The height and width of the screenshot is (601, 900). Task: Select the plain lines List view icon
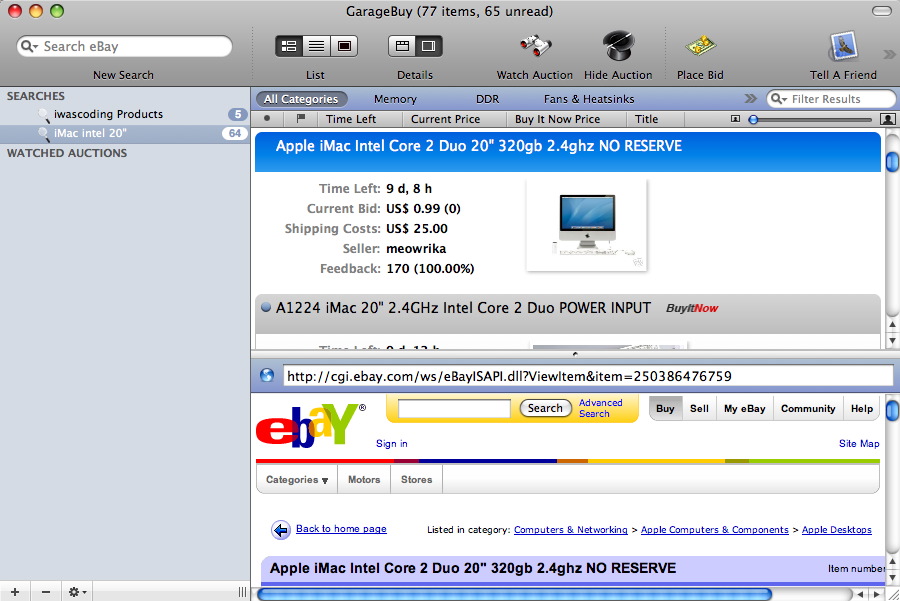[316, 46]
